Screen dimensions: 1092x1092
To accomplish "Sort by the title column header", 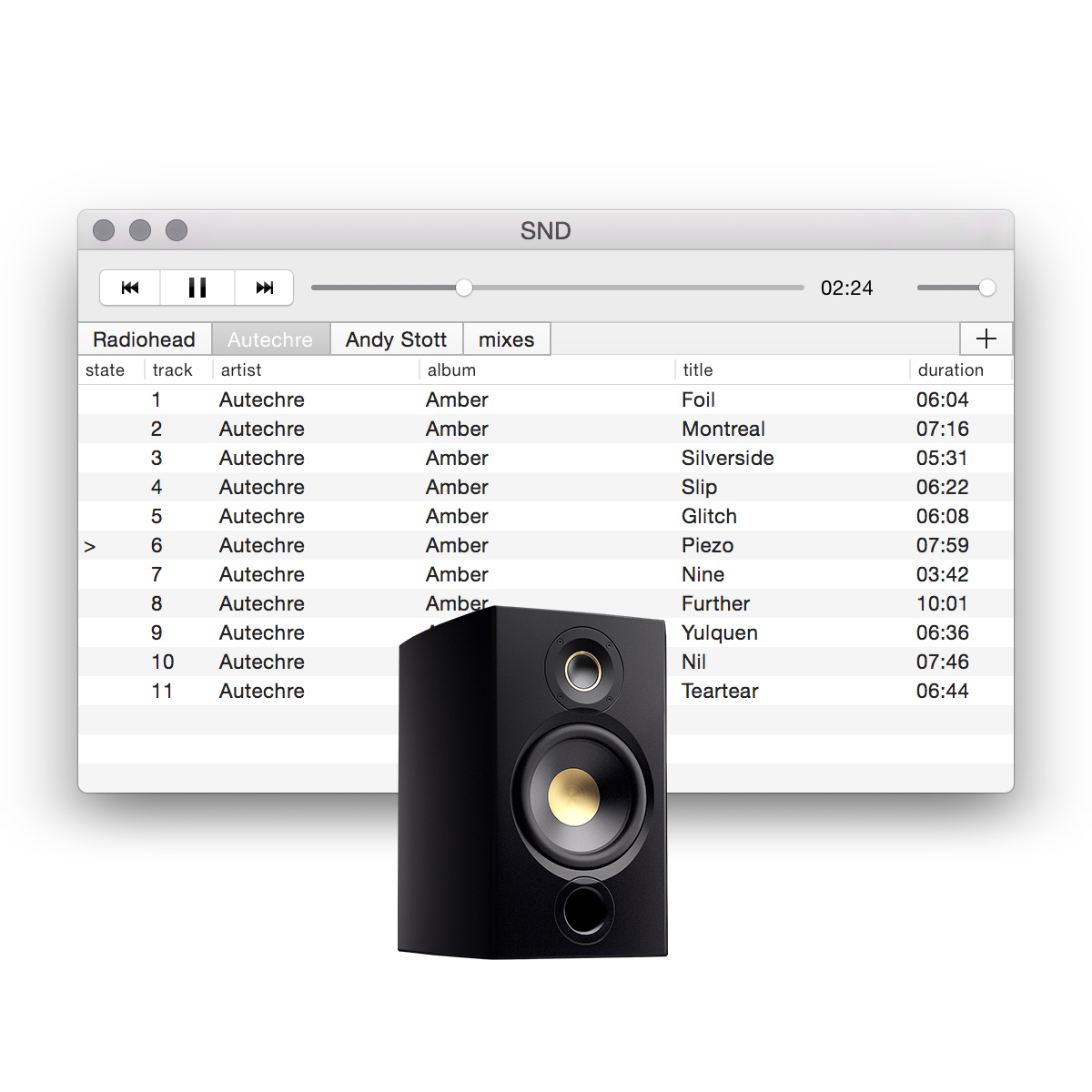I will [698, 370].
